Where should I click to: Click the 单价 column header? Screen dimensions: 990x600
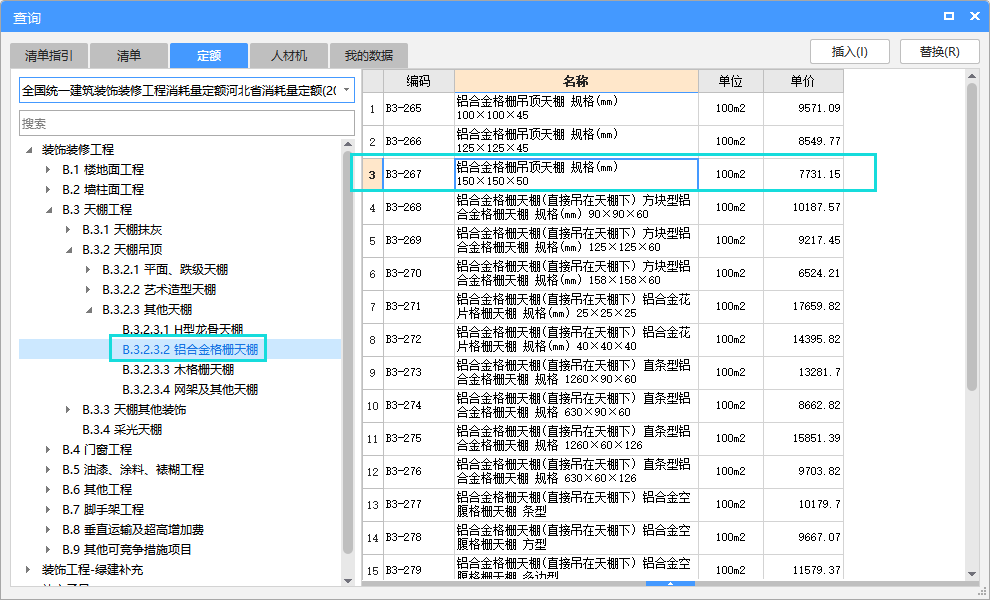(803, 81)
